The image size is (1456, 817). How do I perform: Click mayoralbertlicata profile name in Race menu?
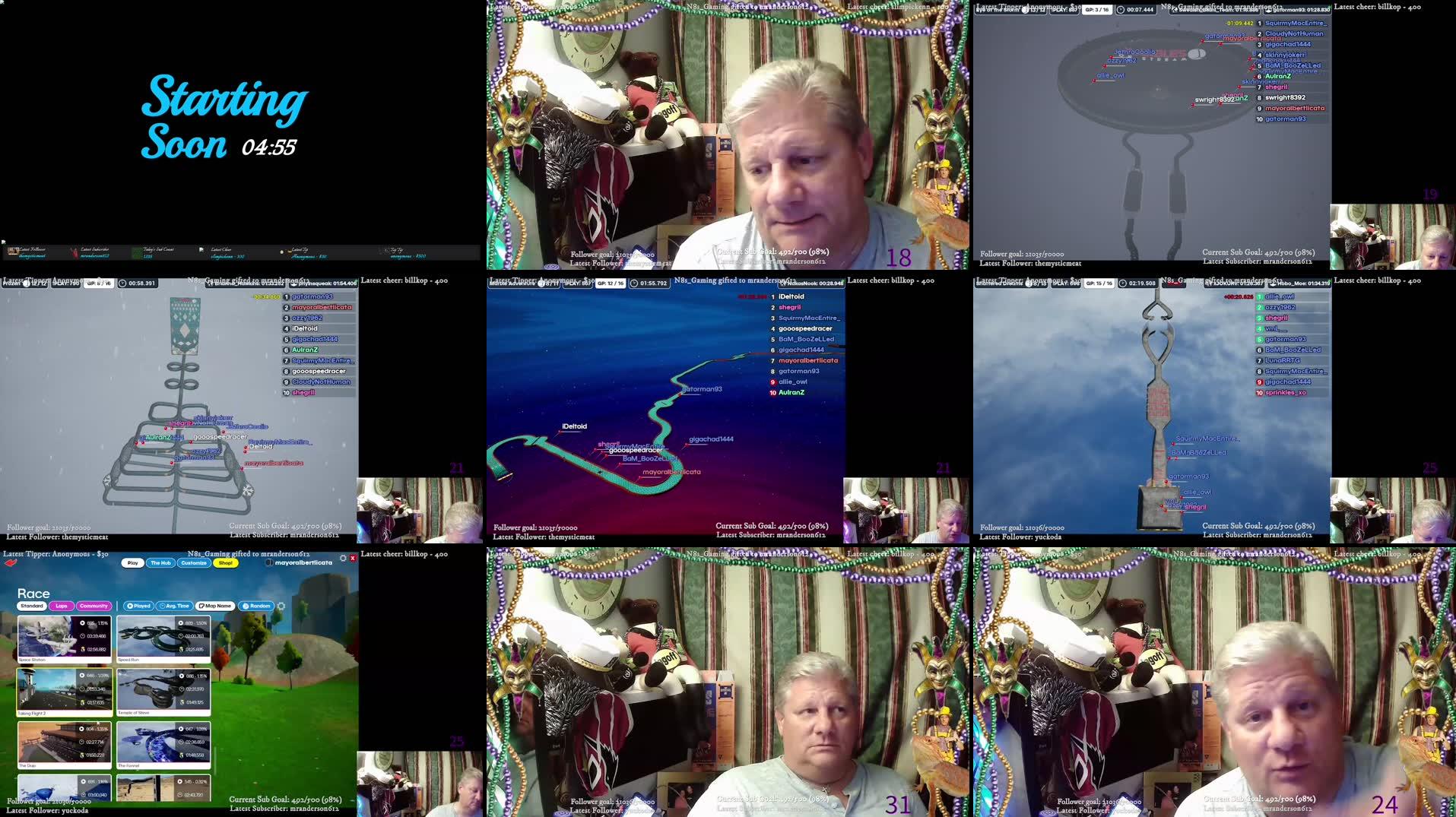pos(303,563)
